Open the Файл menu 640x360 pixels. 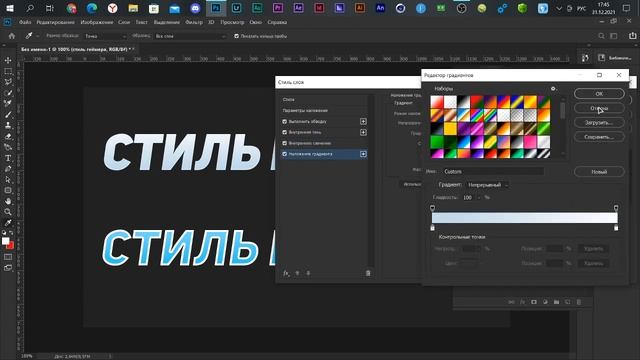coord(25,22)
